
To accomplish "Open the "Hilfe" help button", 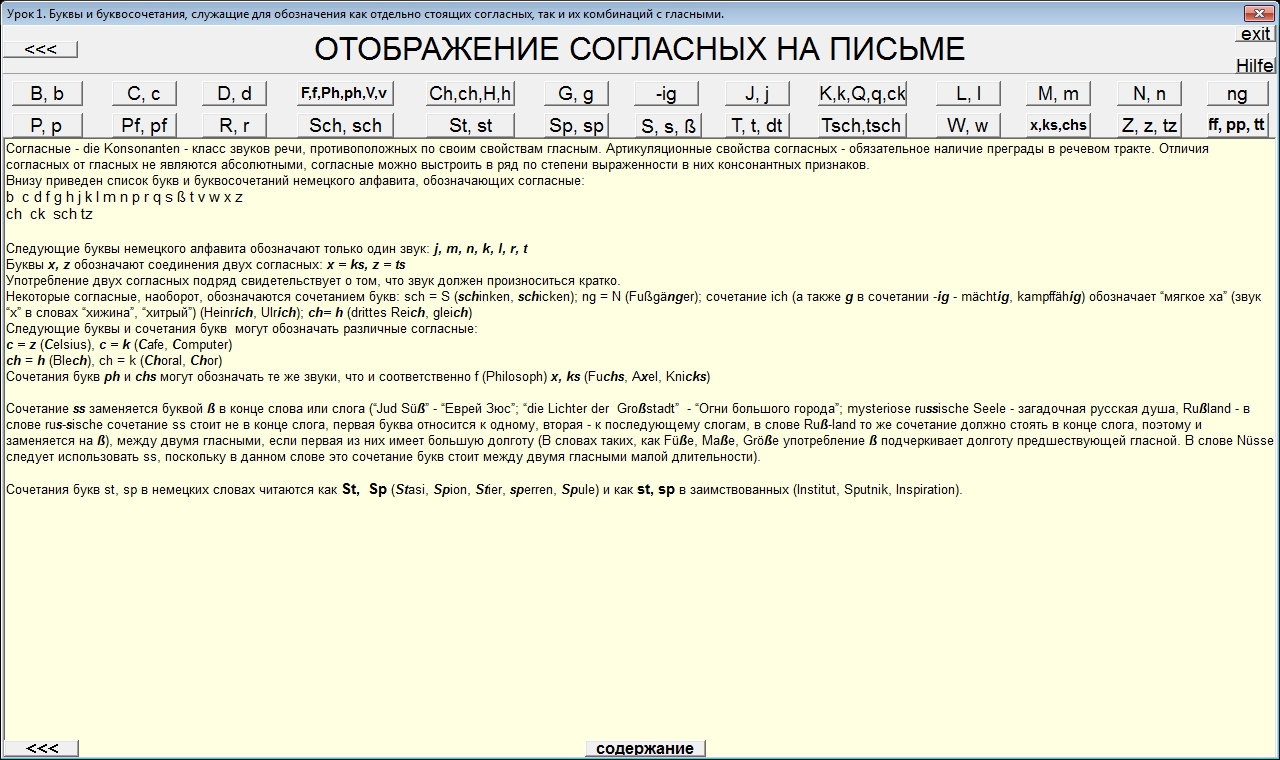I will pos(1255,66).
